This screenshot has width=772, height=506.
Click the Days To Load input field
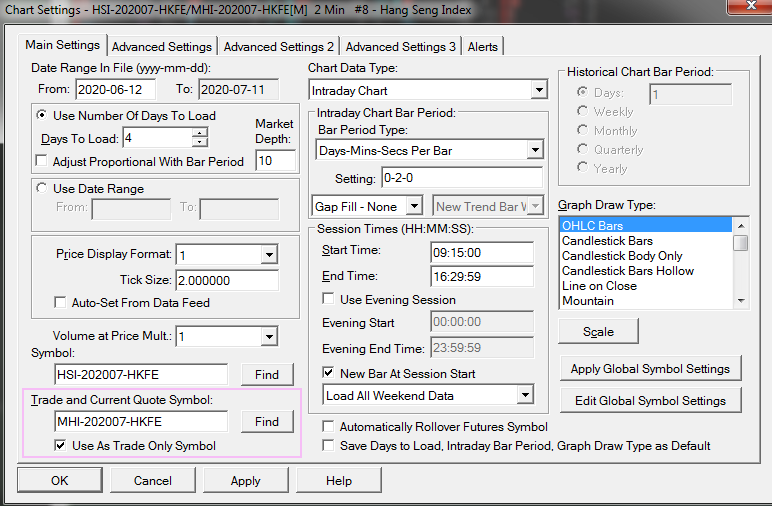coord(158,138)
